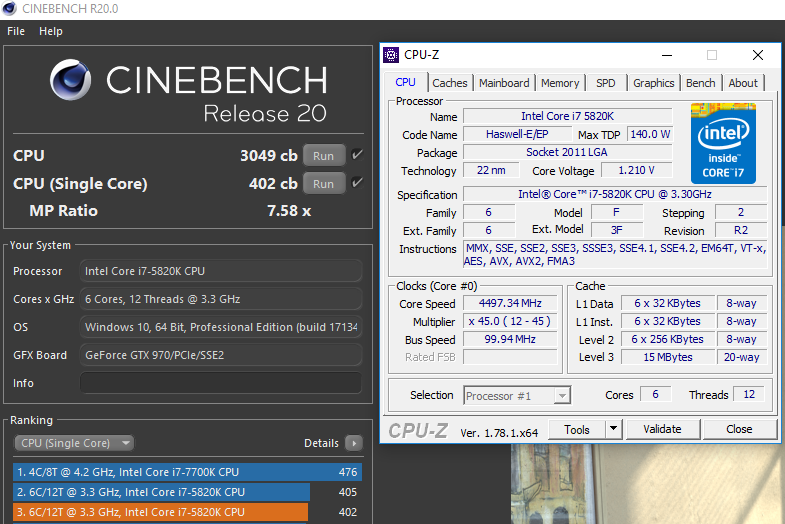Open the File menu in Cinebench

(x=16, y=31)
